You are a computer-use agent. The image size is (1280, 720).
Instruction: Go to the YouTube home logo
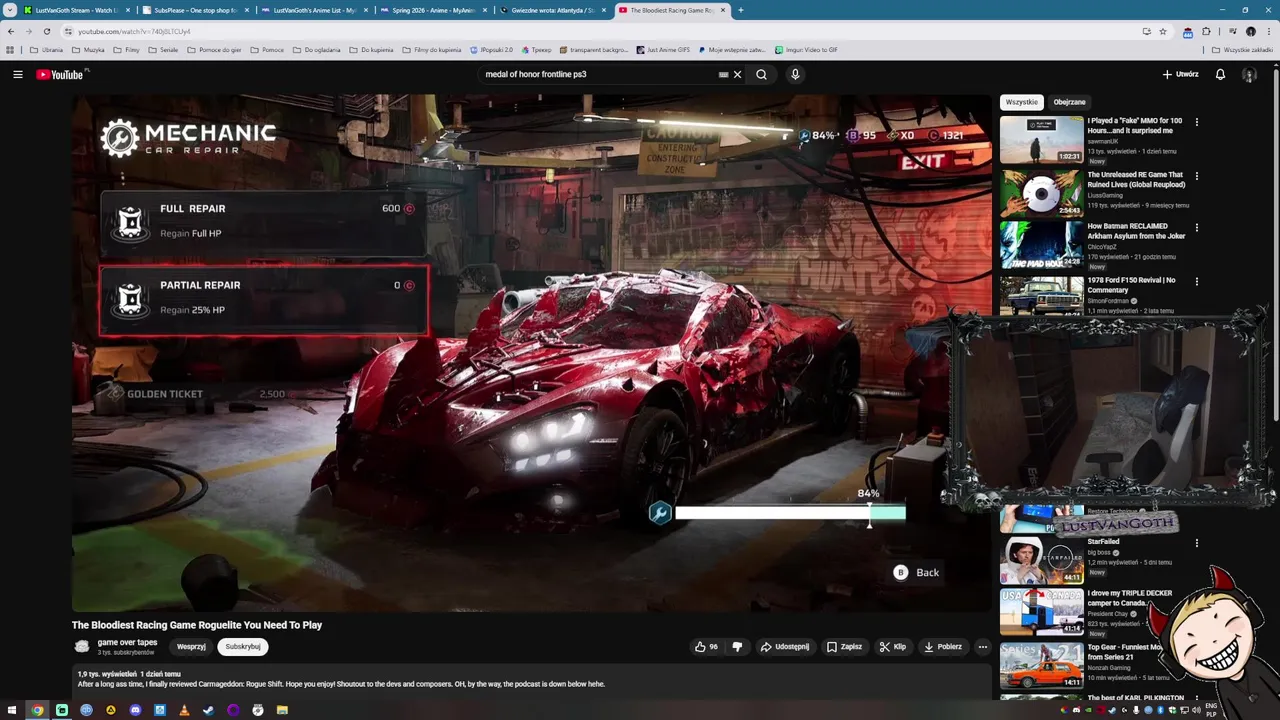(x=60, y=74)
